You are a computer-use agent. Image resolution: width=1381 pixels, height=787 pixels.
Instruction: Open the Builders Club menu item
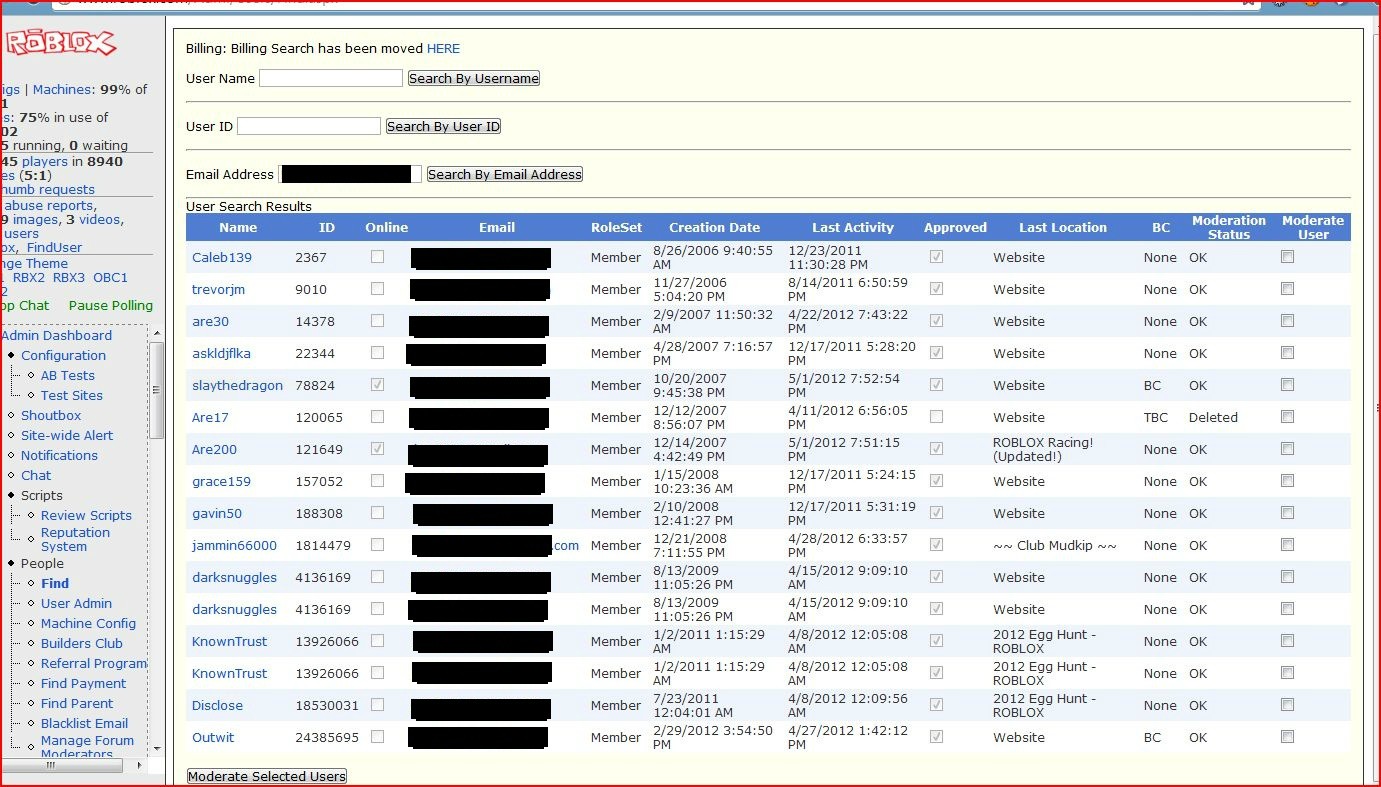point(81,643)
